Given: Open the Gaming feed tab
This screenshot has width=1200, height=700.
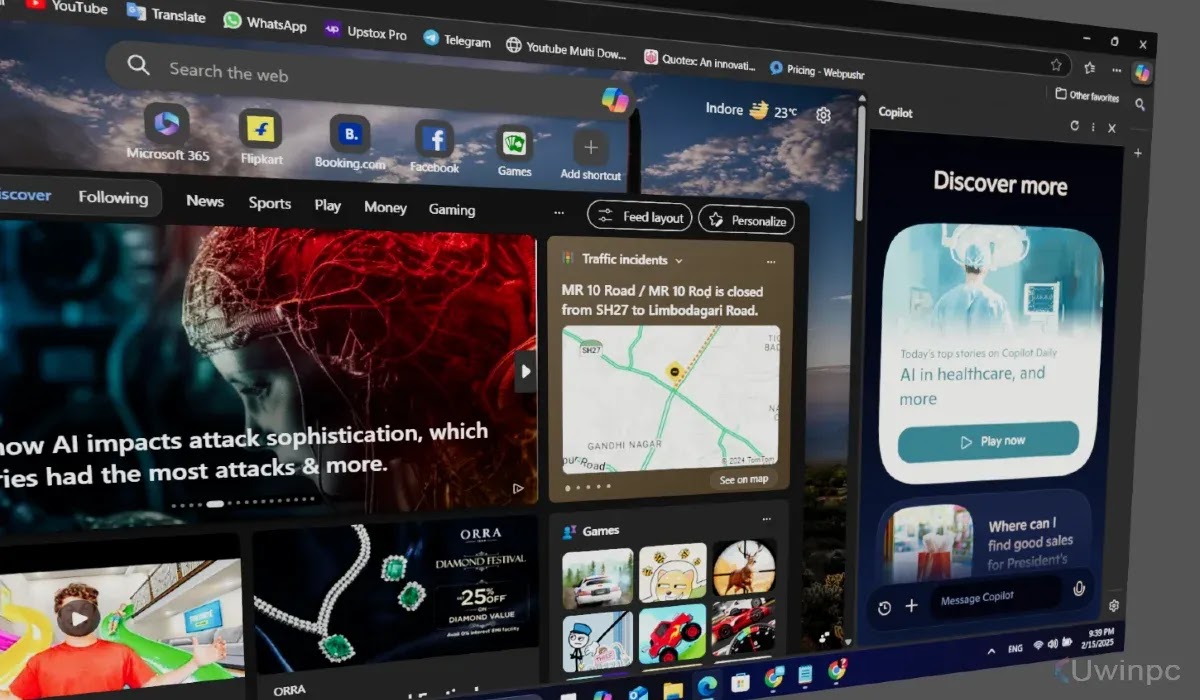Looking at the screenshot, I should [452, 209].
